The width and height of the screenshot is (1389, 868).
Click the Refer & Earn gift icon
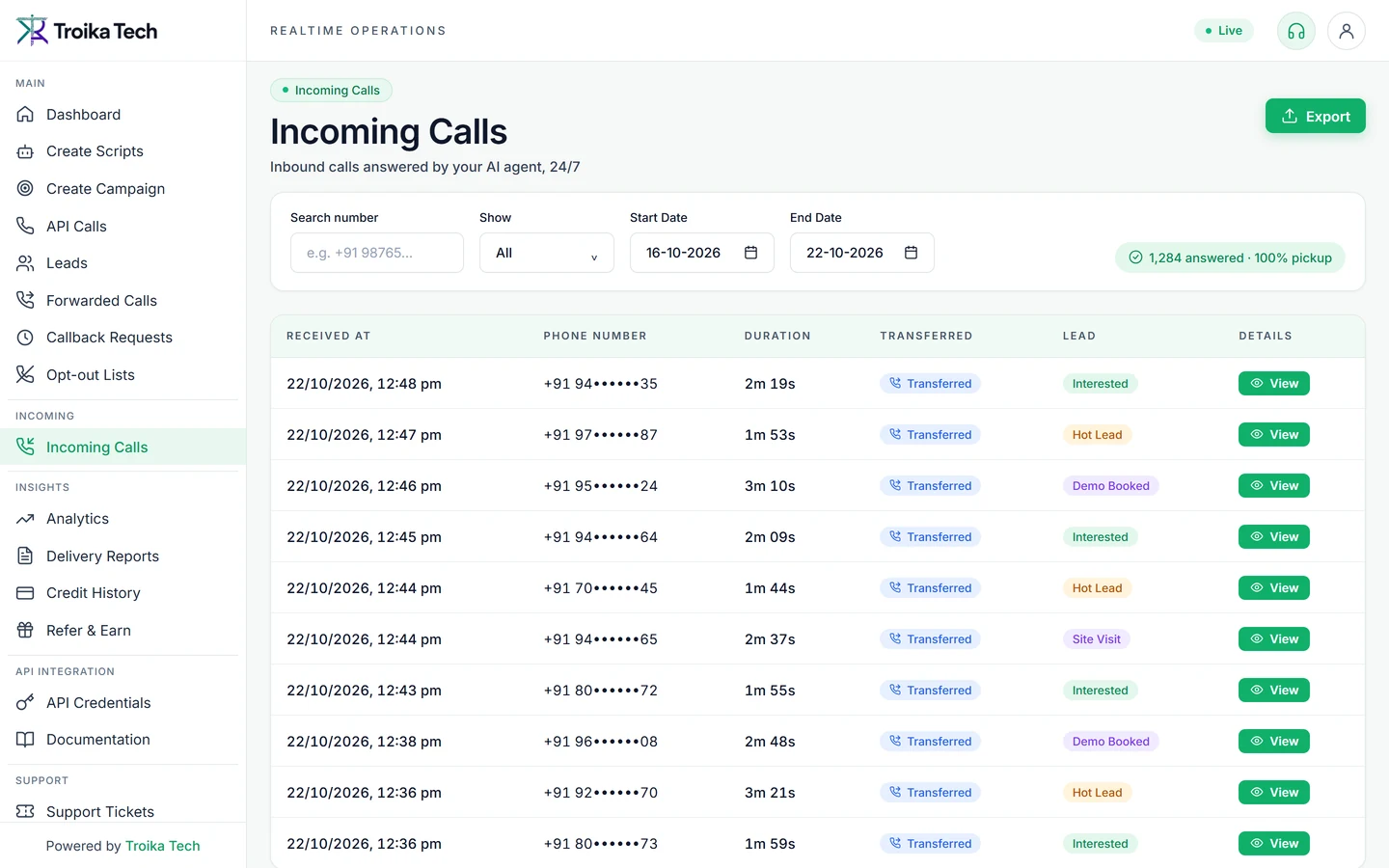point(25,630)
